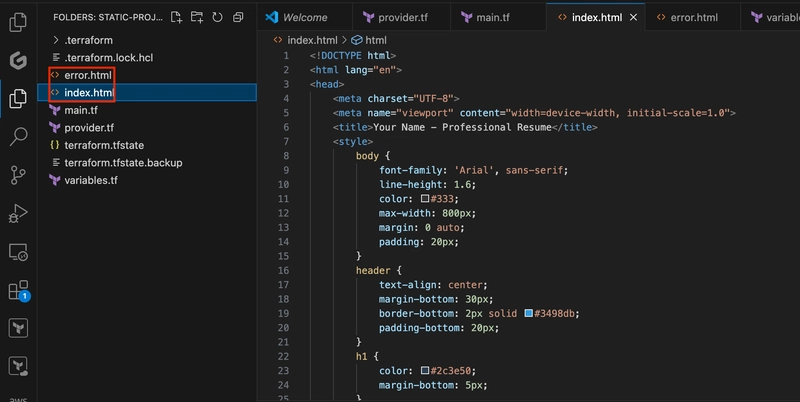Click the '<!DOCTYPE html>' line
This screenshot has width=800, height=402.
pos(353,55)
